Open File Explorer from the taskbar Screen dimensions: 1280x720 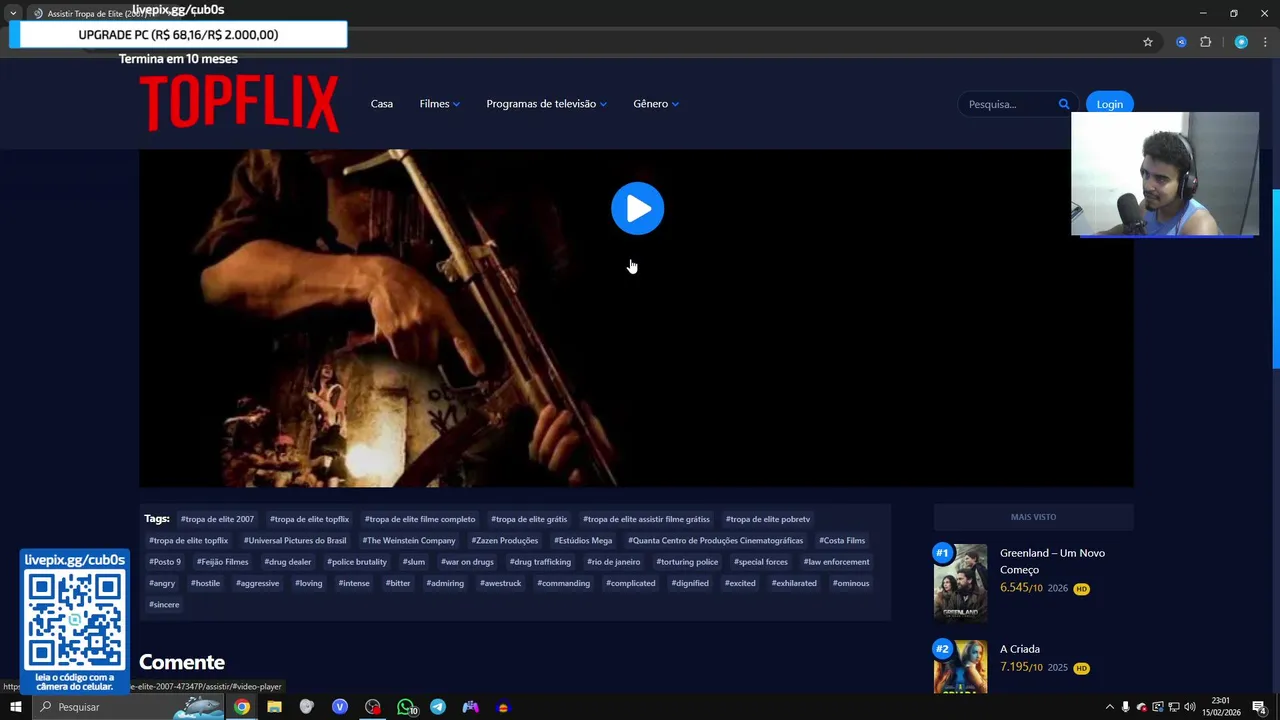click(x=274, y=707)
